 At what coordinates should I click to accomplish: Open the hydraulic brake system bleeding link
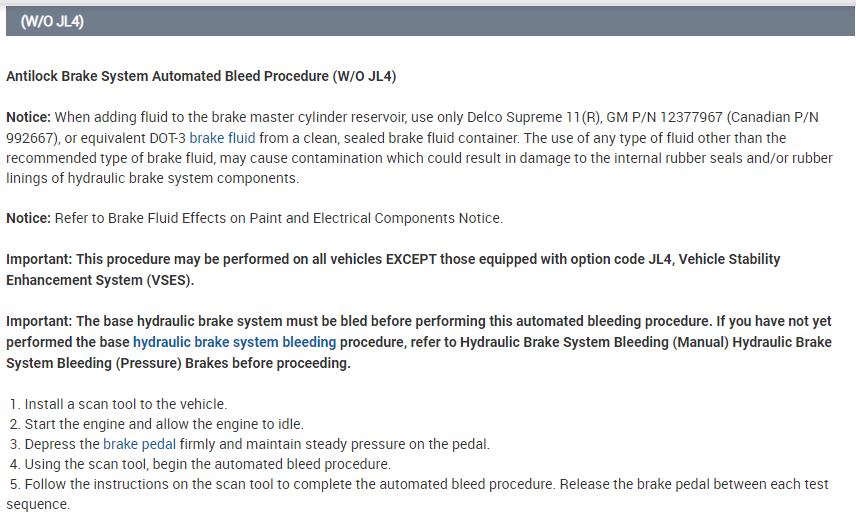[x=234, y=342]
